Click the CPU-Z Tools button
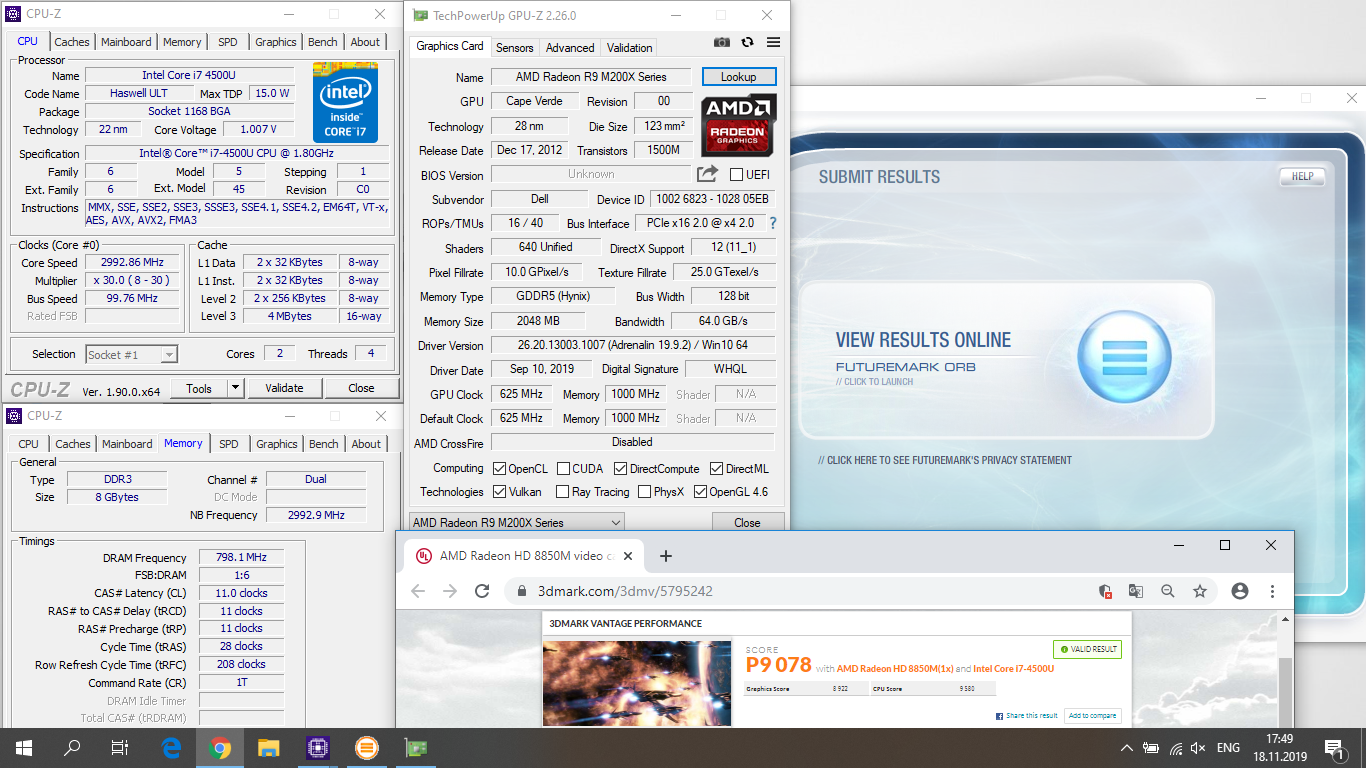1366x768 pixels. (x=199, y=388)
